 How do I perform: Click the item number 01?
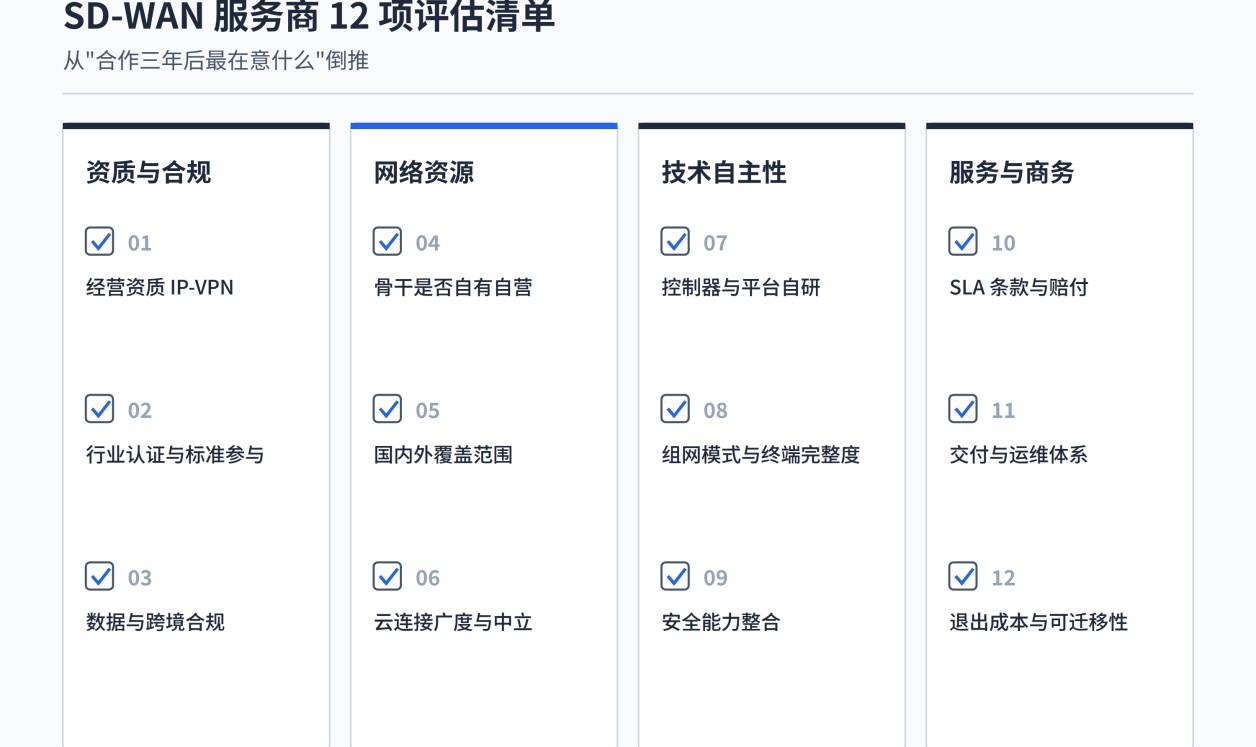[x=140, y=242]
